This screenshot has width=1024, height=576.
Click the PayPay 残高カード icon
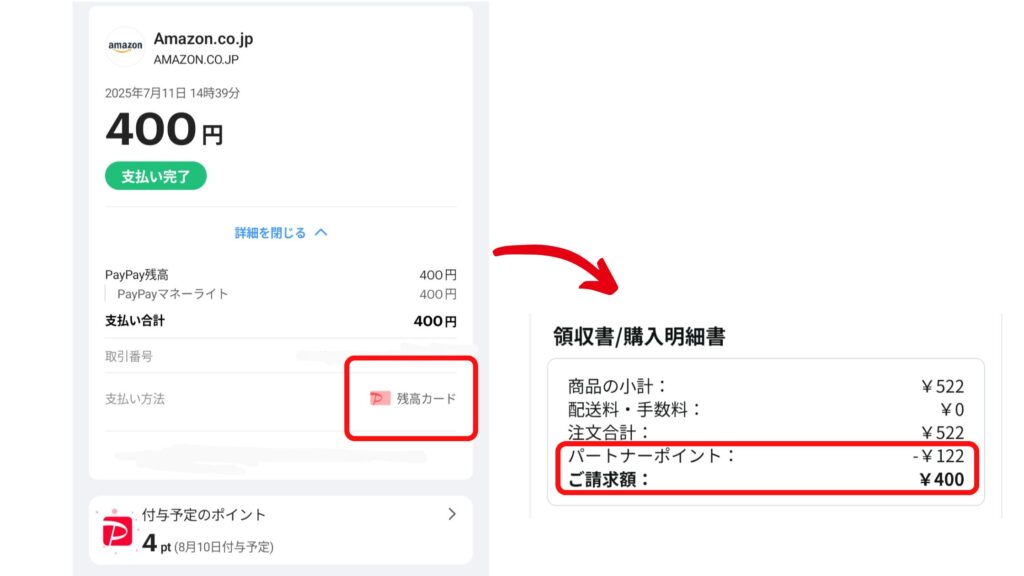379,398
